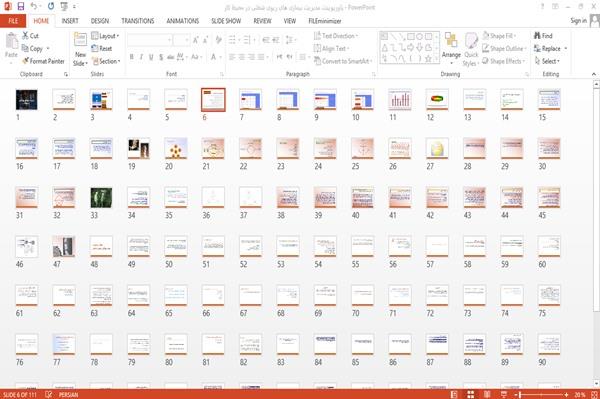This screenshot has width=600, height=399.
Task: Click zoom in plus button
Action: 567,394
